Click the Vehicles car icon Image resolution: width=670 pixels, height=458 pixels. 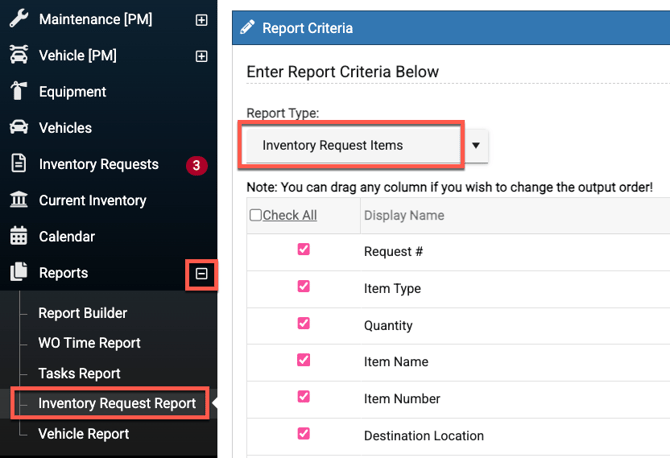coord(18,128)
